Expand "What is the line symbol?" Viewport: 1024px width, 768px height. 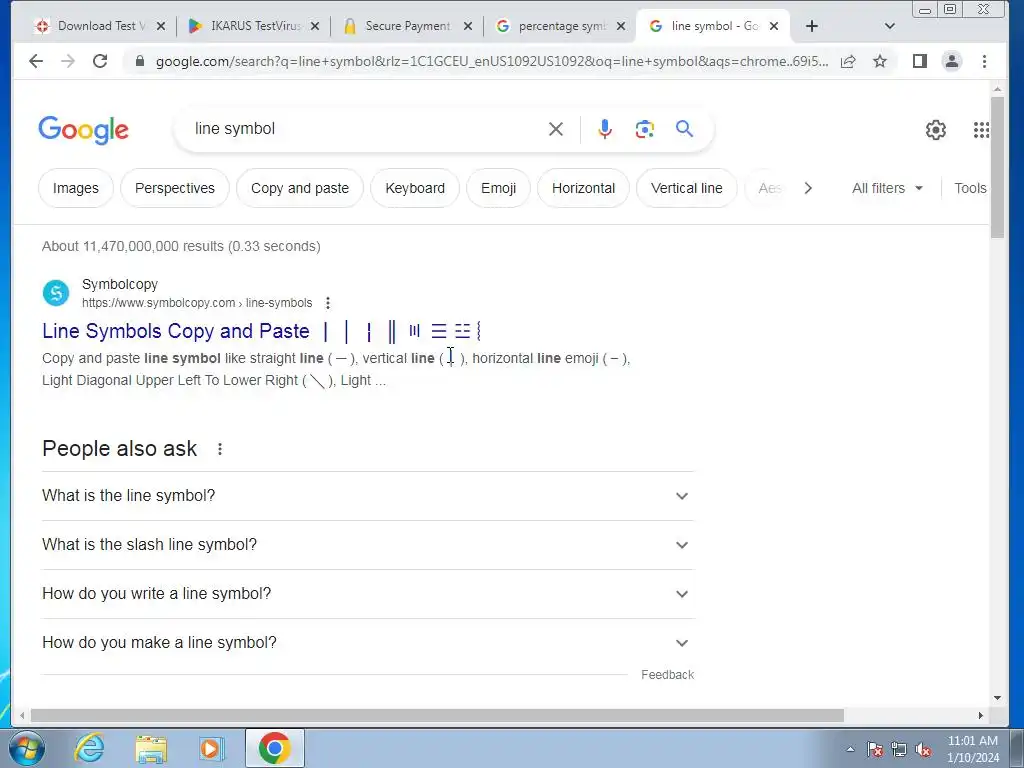(x=368, y=496)
